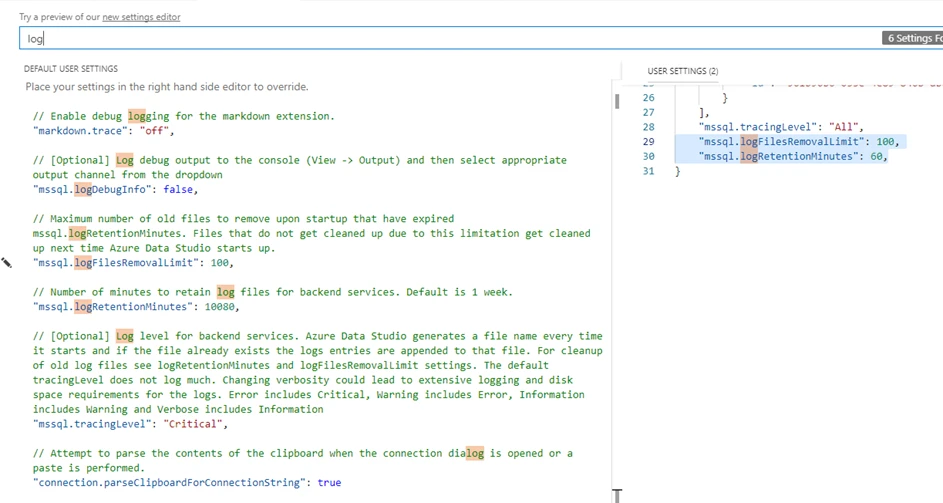943x503 pixels.
Task: Open the new settings editor link
Action: pos(141,17)
